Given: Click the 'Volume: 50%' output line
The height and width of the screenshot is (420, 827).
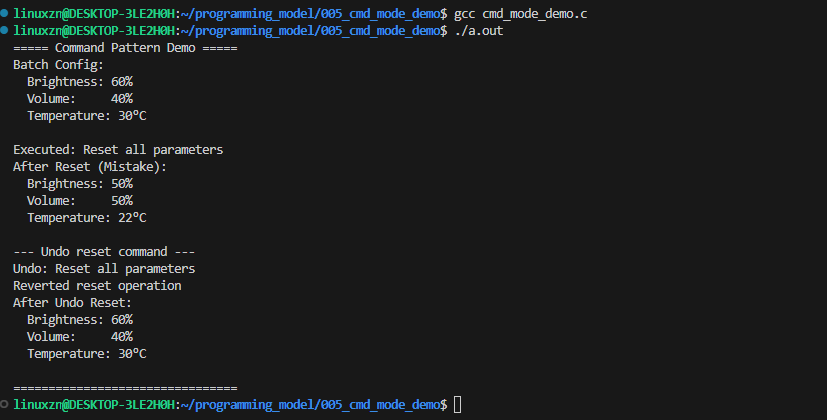Looking at the screenshot, I should tap(80, 201).
